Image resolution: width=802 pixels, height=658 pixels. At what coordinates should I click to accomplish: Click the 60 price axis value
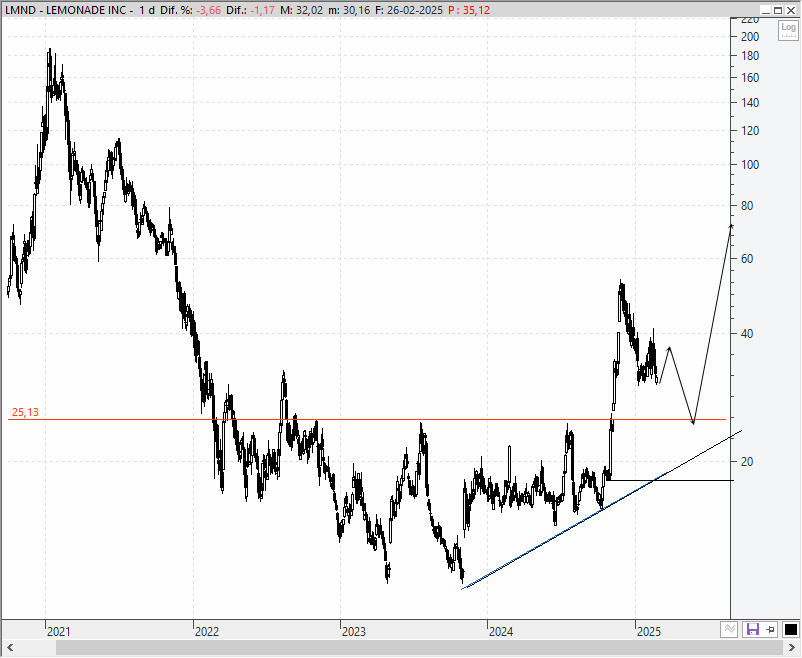click(747, 259)
